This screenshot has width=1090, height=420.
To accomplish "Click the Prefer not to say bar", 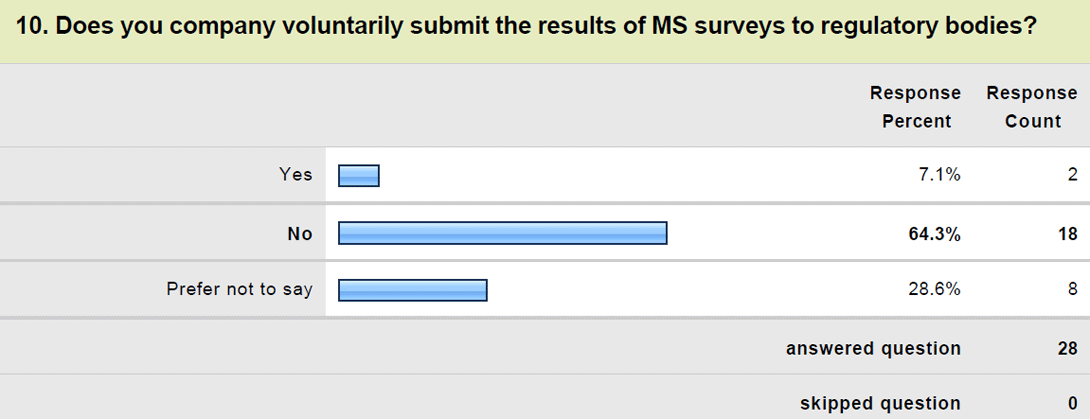I will click(413, 290).
